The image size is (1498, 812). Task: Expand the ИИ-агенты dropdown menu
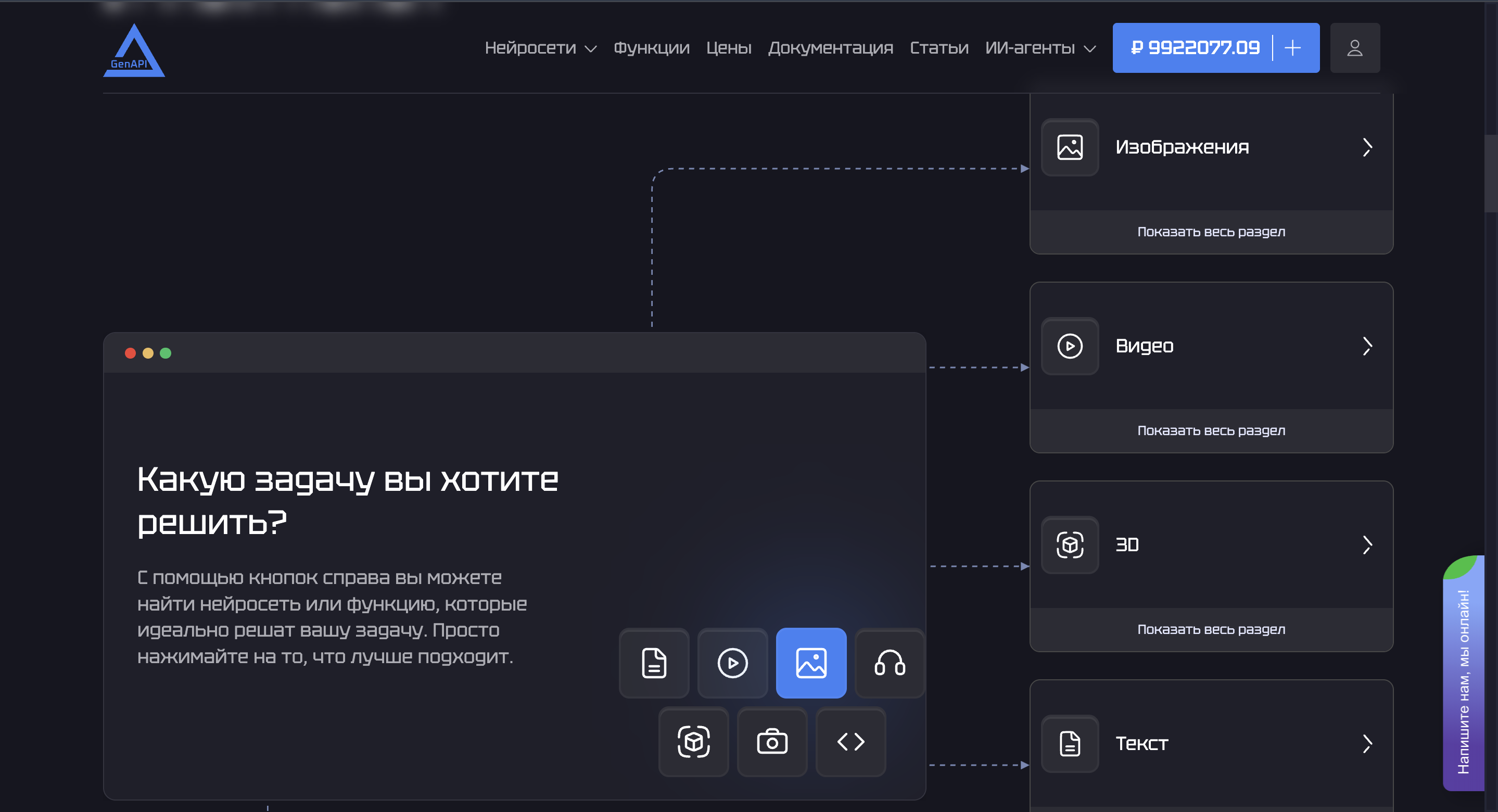tap(1040, 48)
